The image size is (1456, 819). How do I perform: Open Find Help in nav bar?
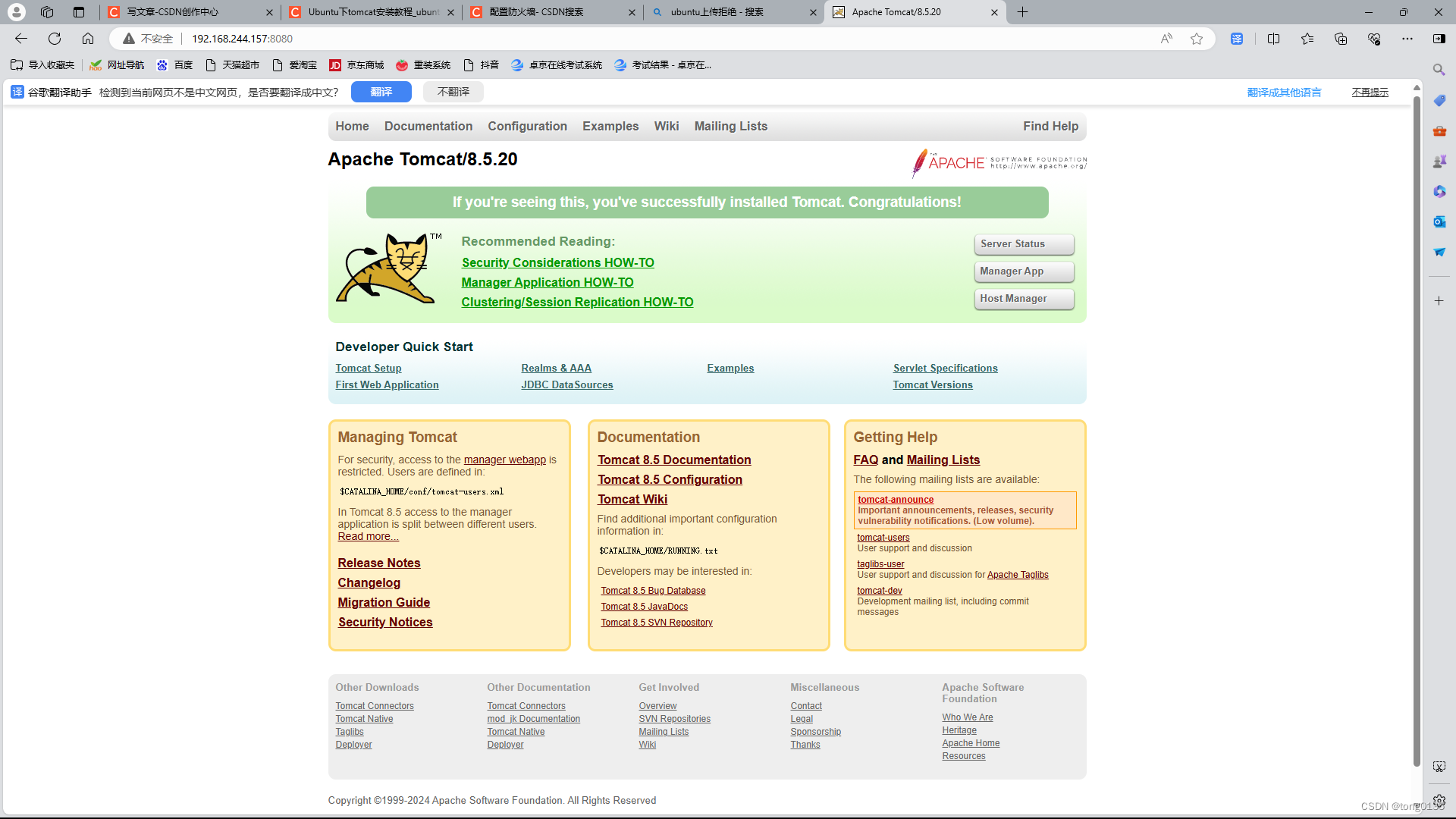click(x=1050, y=127)
